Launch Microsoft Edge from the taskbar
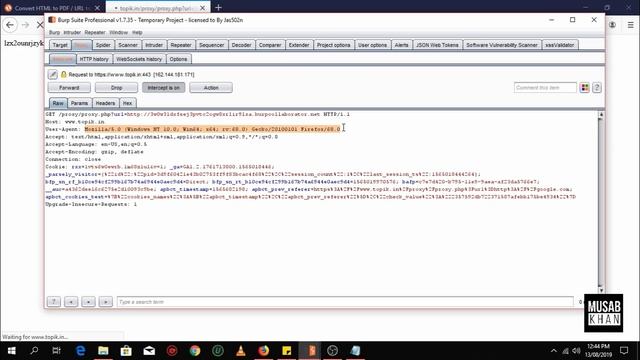This screenshot has width=640, height=360. pos(80,351)
